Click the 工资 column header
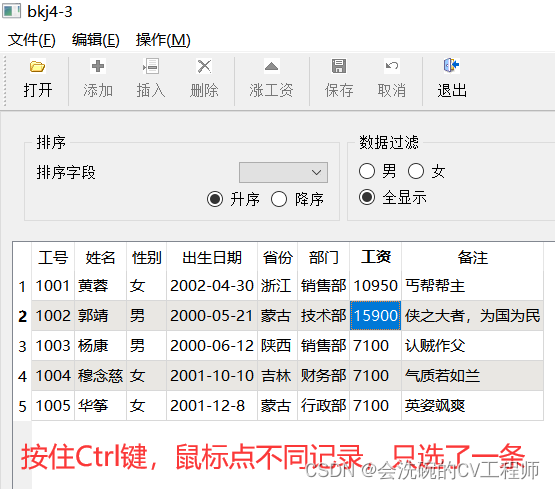The image size is (555, 489). [376, 257]
